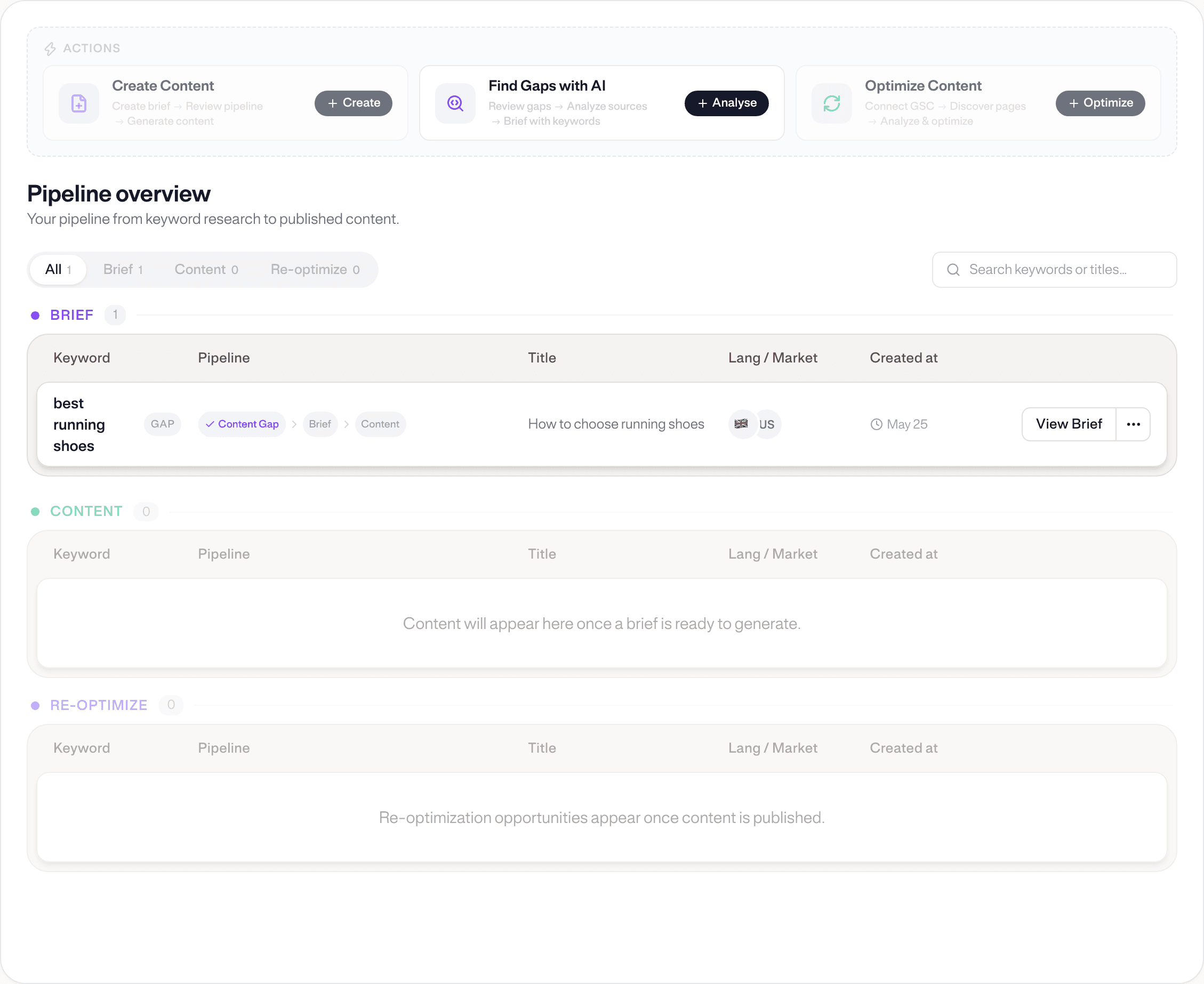Click the lilac Re-optimize section dot
The width and height of the screenshot is (1204, 984).
35,706
